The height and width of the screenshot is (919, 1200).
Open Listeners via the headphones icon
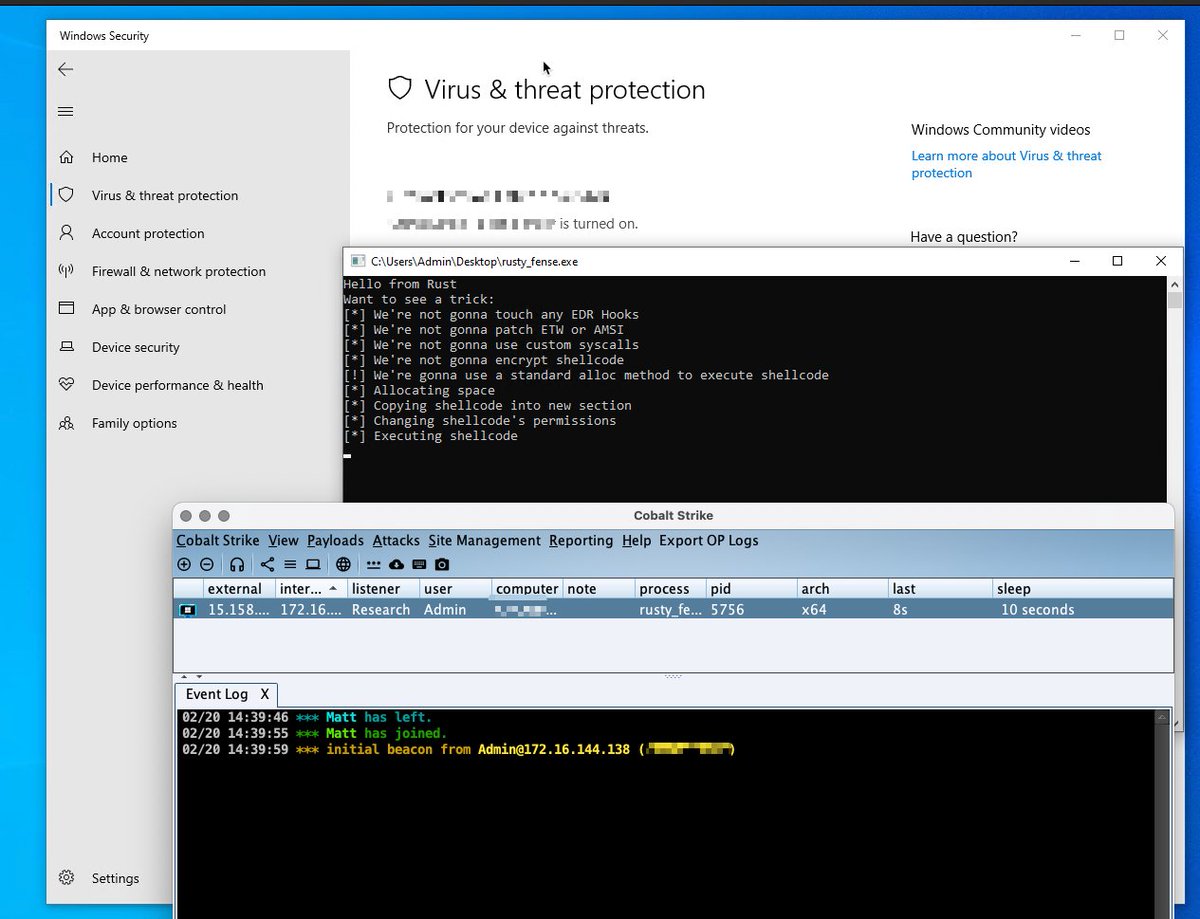pos(237,564)
